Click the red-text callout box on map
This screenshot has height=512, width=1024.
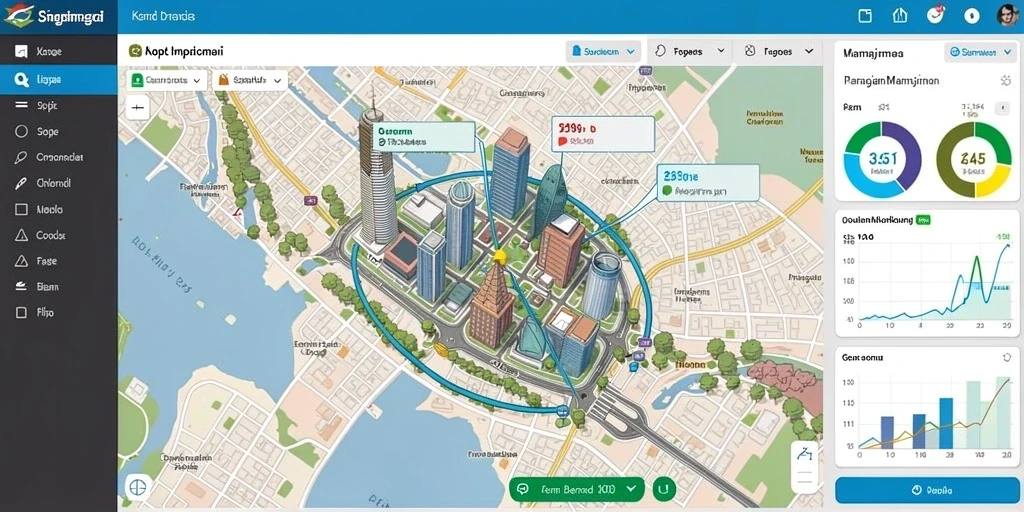tap(603, 134)
